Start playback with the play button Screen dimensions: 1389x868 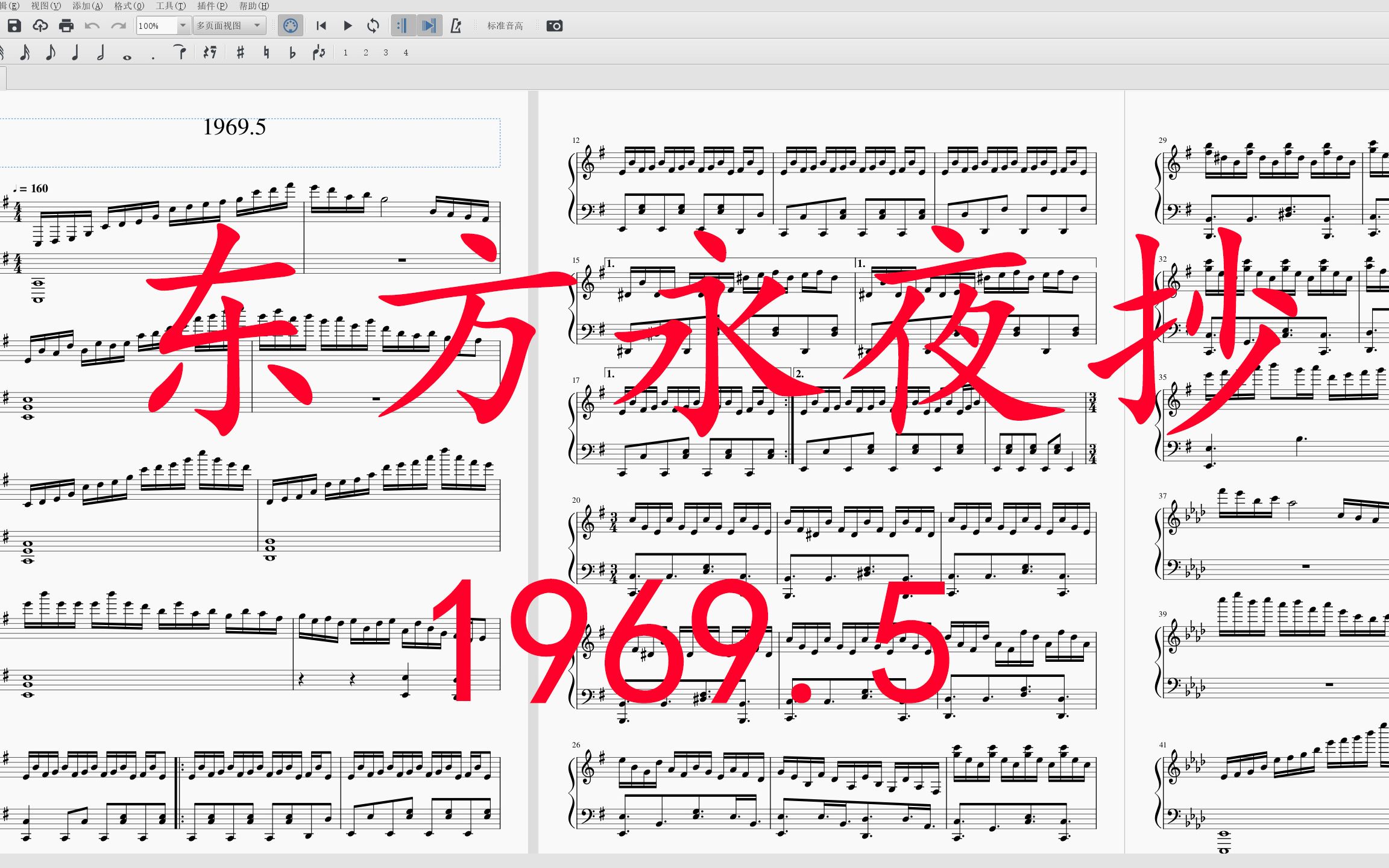click(x=348, y=26)
